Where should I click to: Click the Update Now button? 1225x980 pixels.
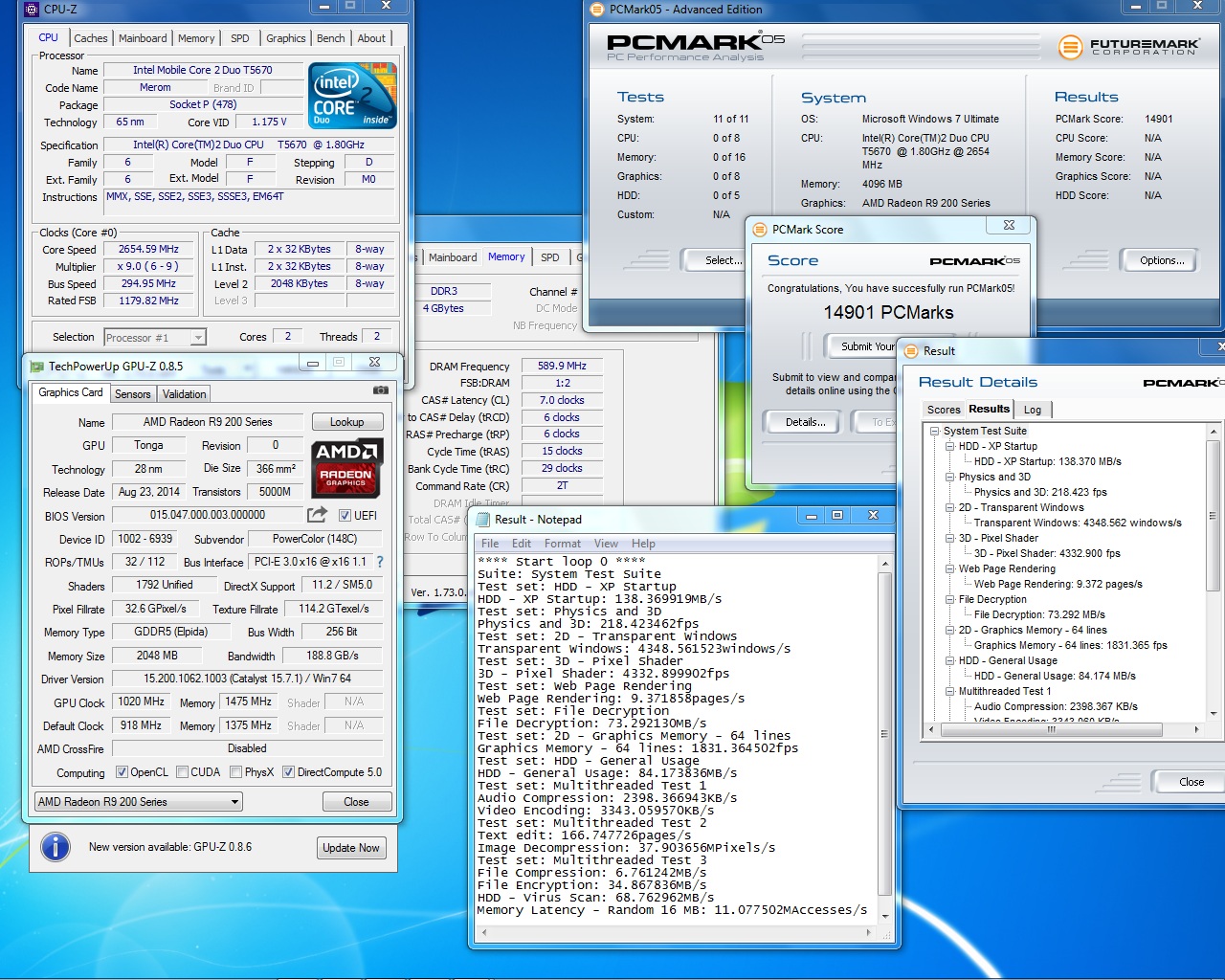tap(351, 848)
